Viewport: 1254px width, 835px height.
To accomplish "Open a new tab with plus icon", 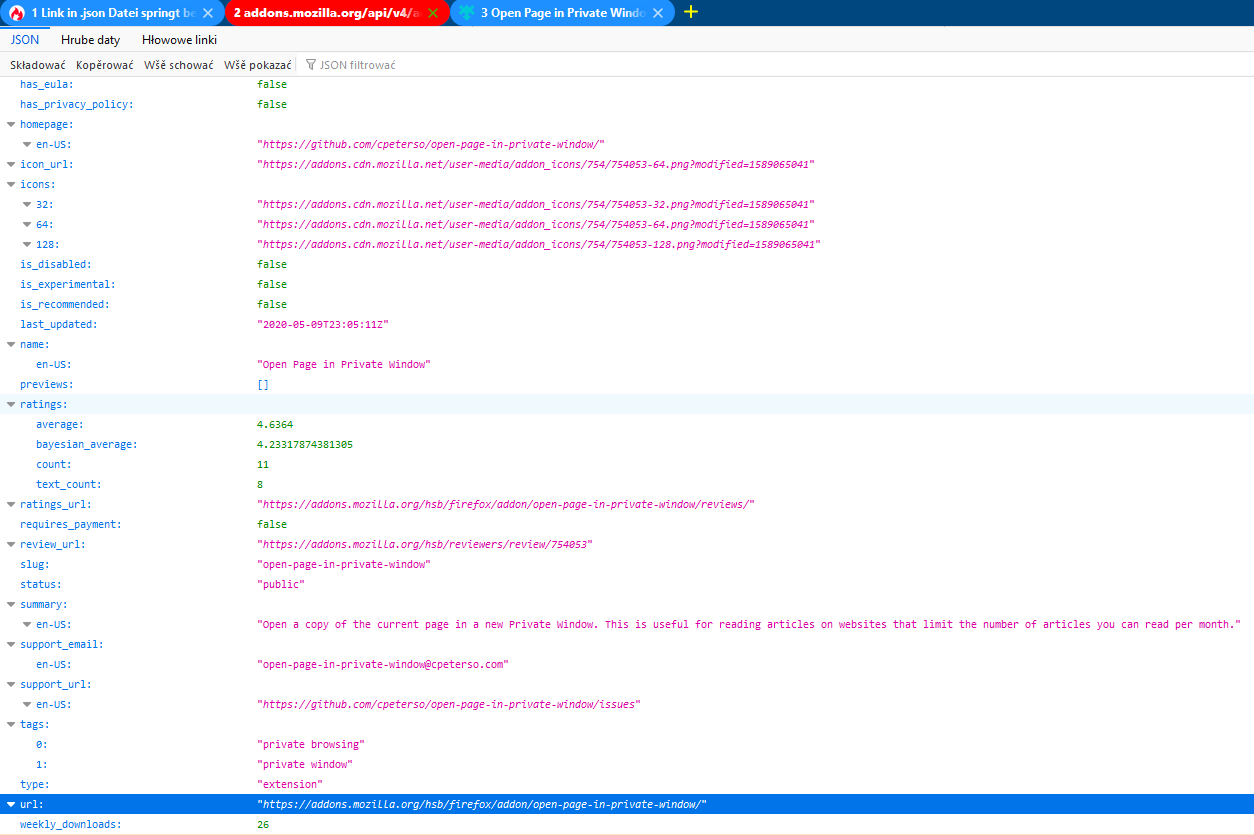I will (690, 12).
